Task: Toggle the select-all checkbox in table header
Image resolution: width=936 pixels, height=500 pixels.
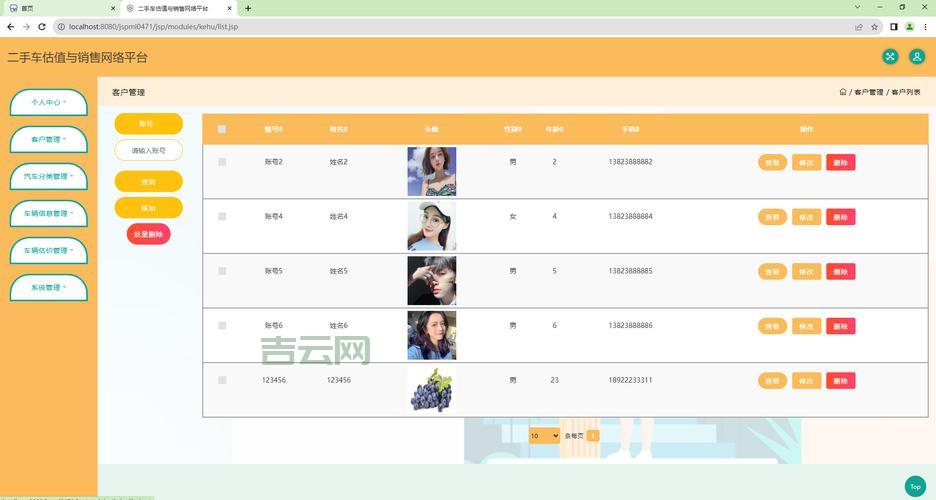Action: [x=222, y=129]
